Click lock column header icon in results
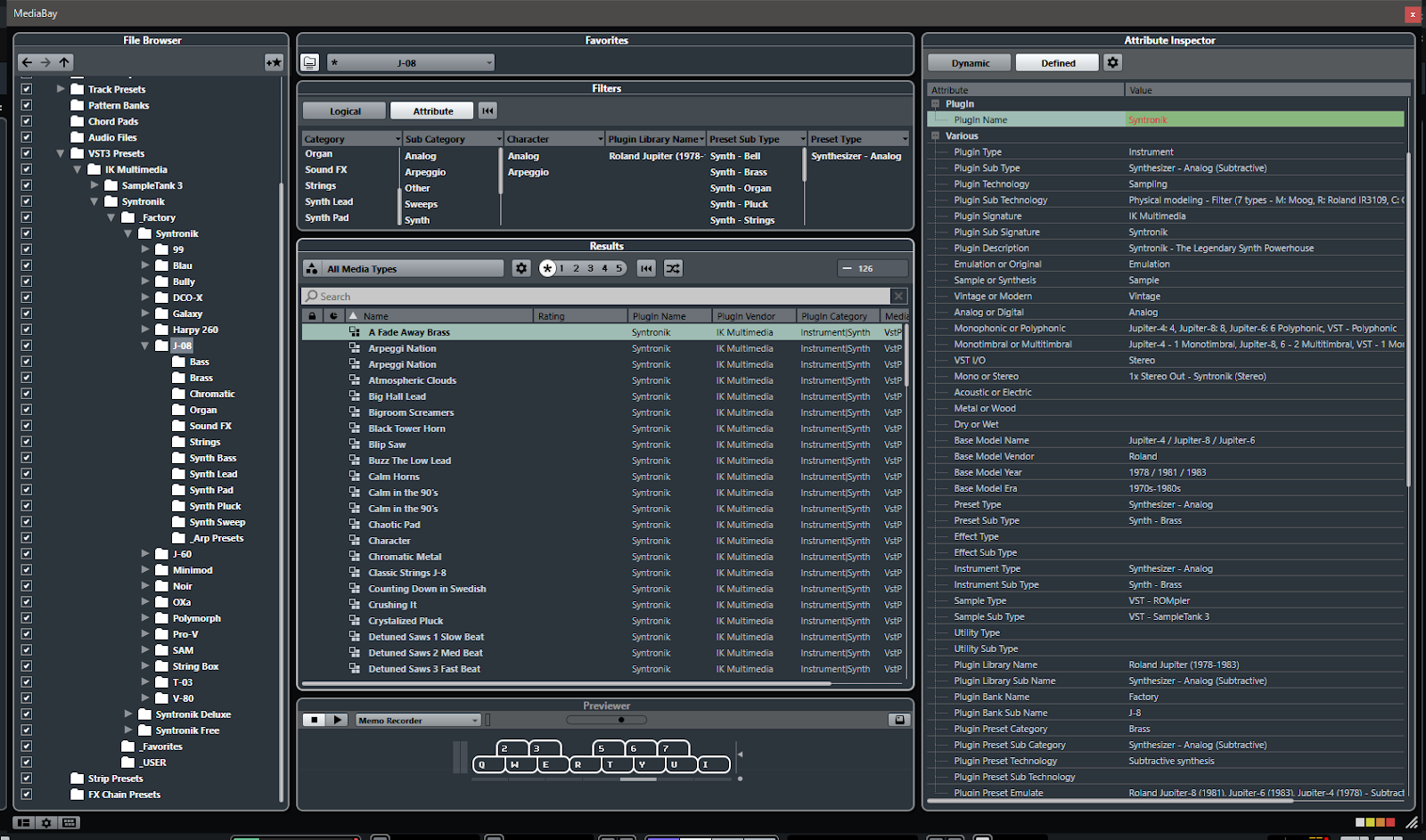 [x=312, y=316]
